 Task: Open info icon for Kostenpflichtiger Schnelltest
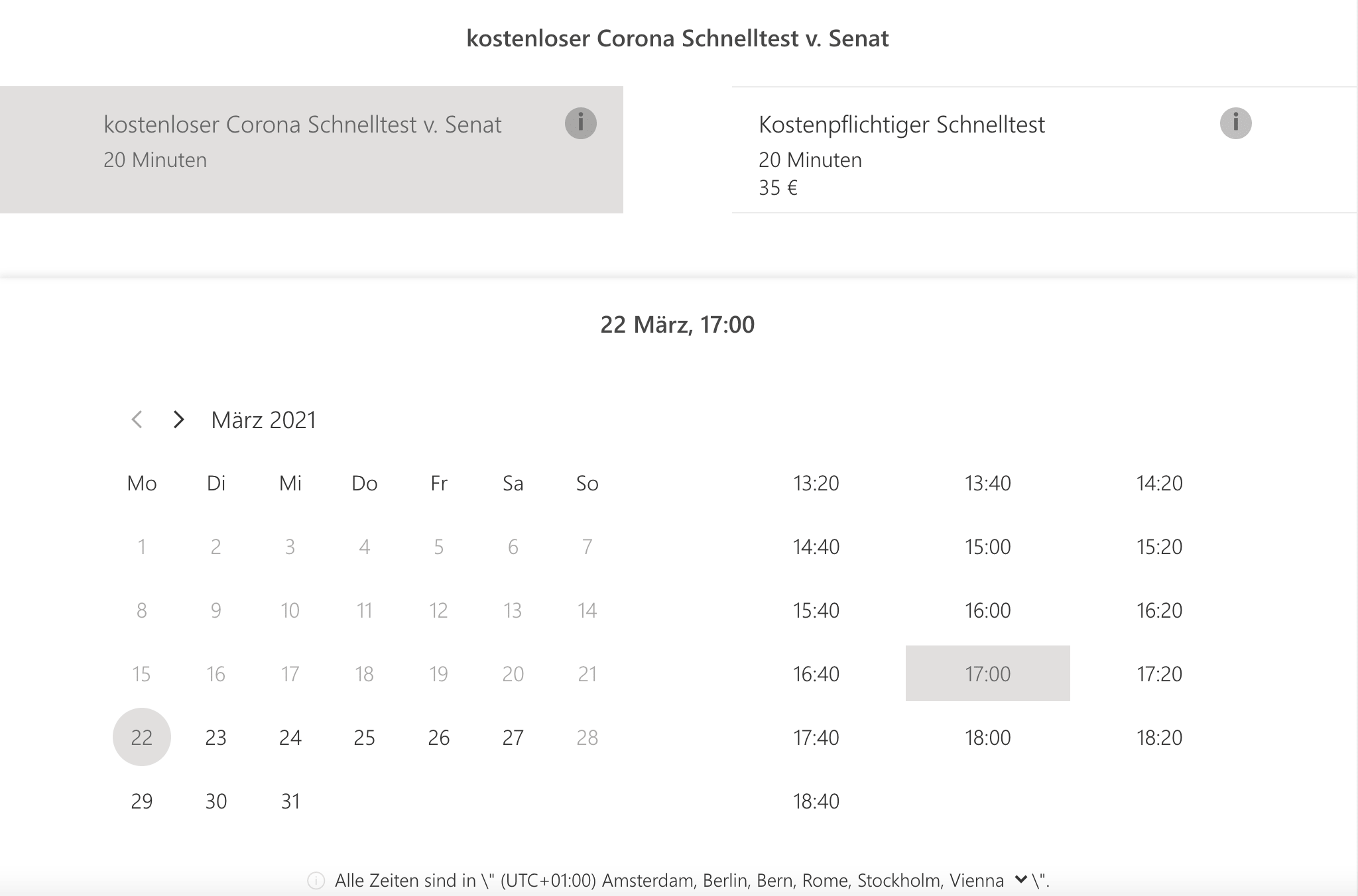(x=1235, y=123)
